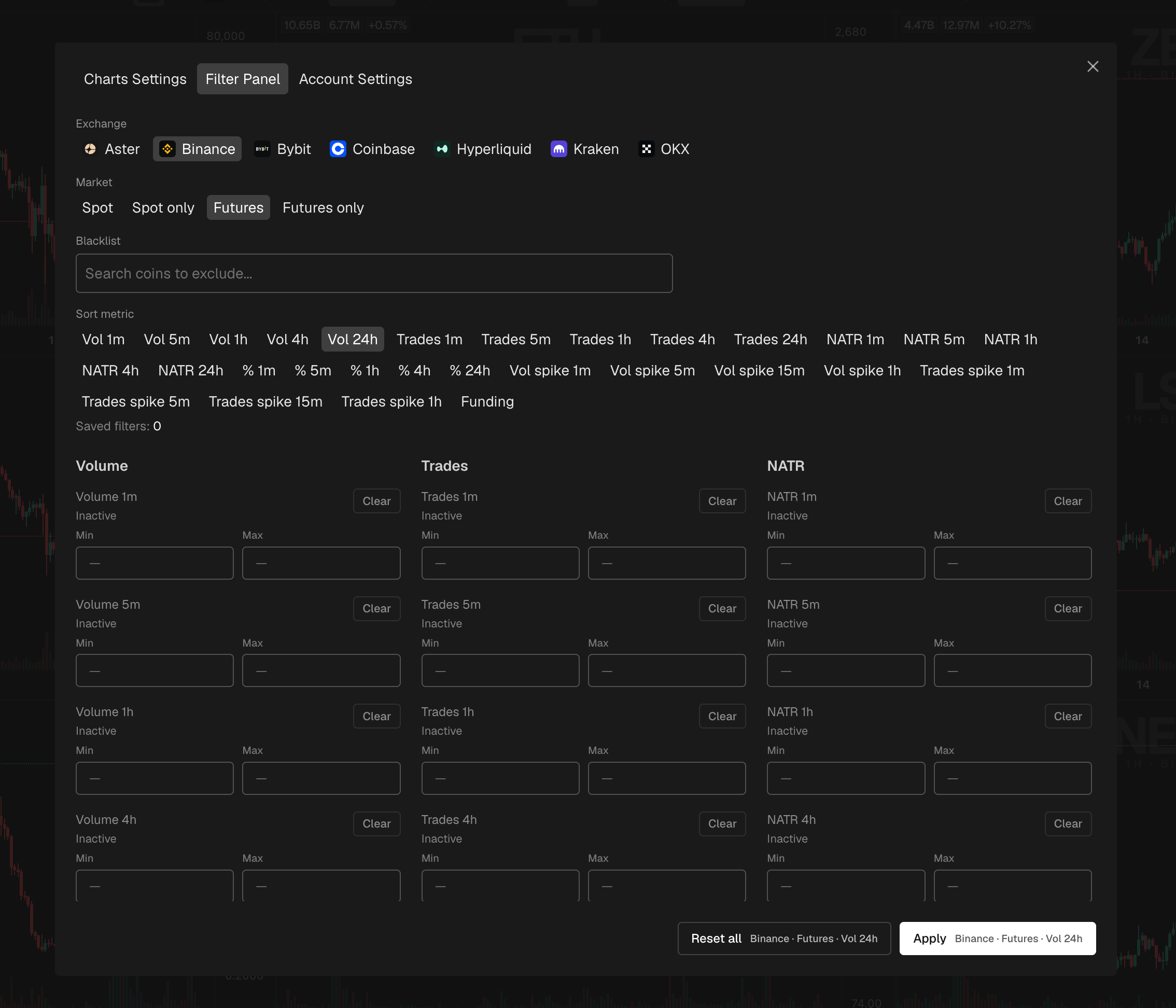Open the Account Settings tab

(x=355, y=79)
